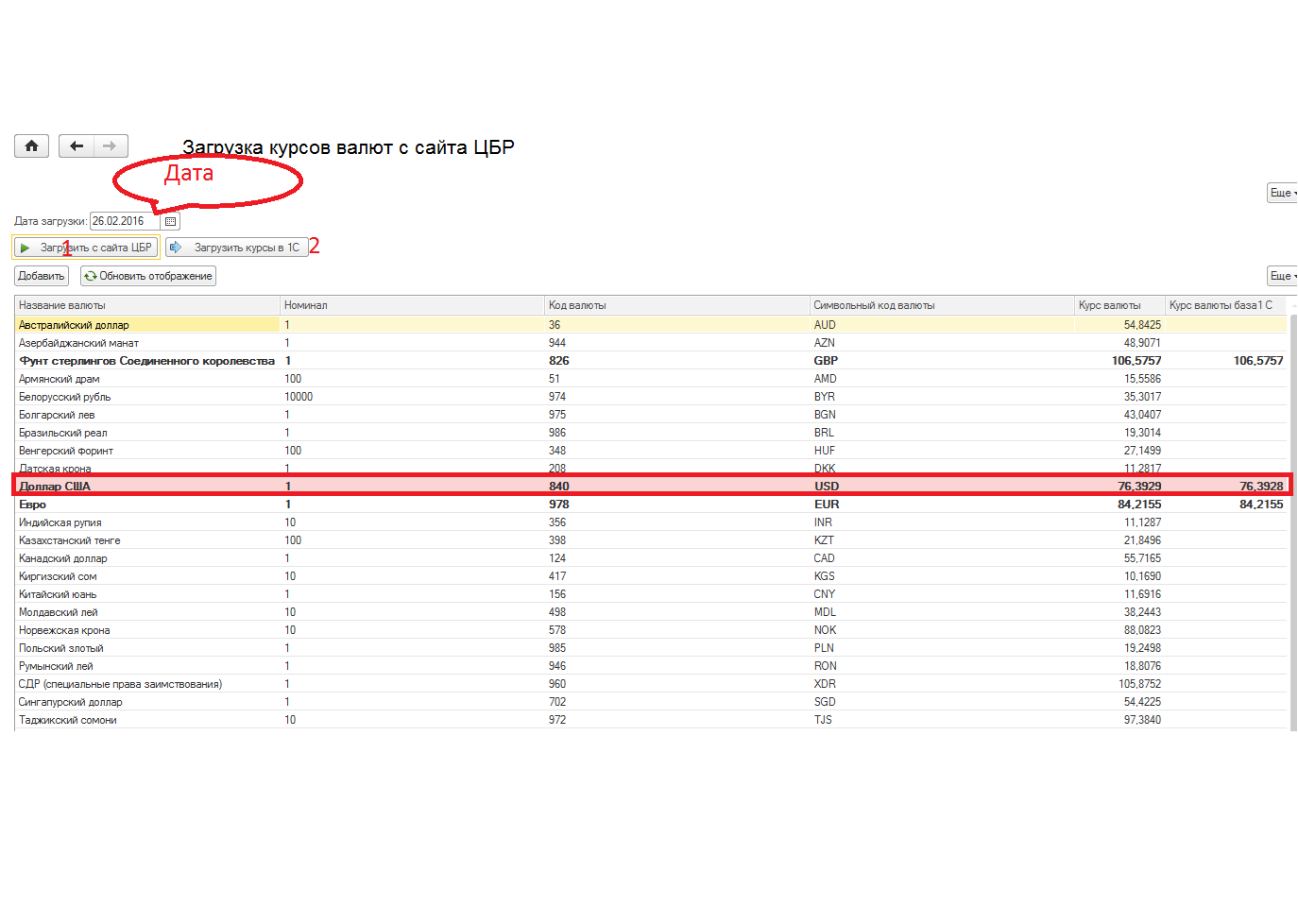Viewport: 1298px width, 924px height.
Task: Select the 'Индийская рупия' row
Action: [651, 522]
